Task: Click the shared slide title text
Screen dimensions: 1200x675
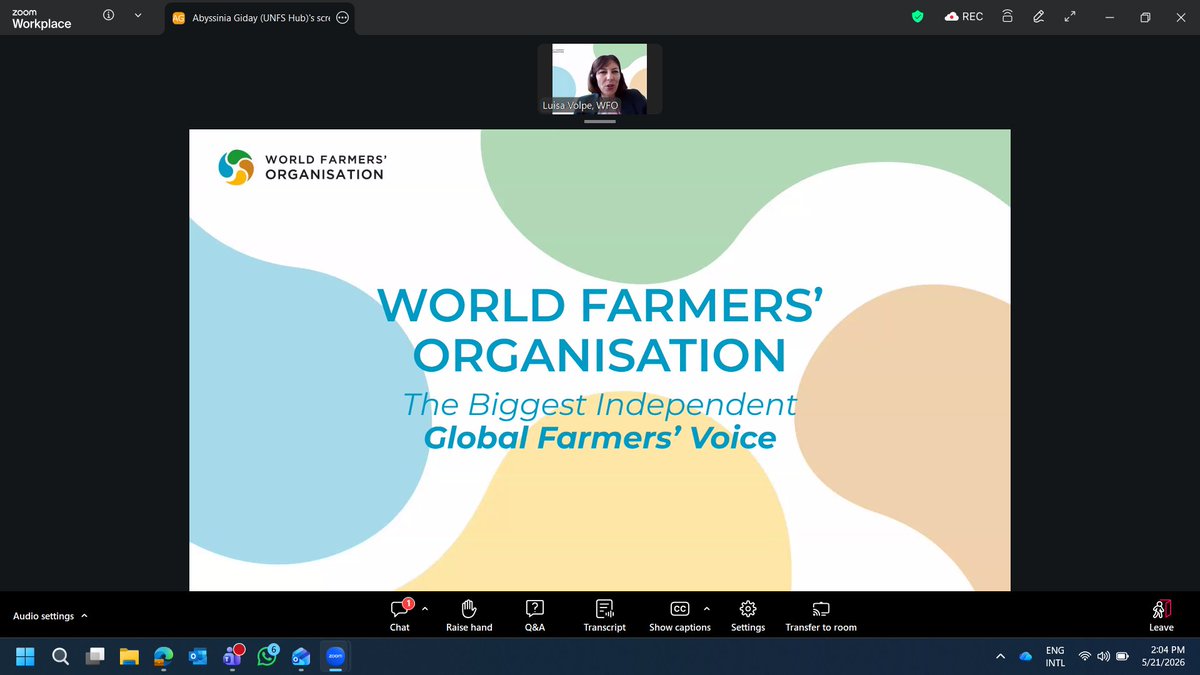Action: (600, 329)
